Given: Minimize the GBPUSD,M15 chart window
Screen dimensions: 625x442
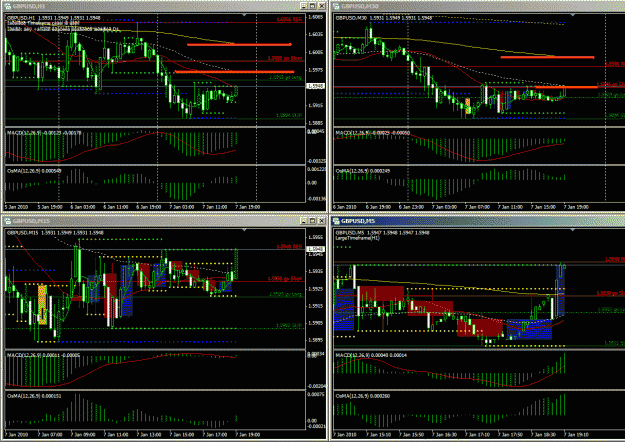Looking at the screenshot, I should [304, 220].
